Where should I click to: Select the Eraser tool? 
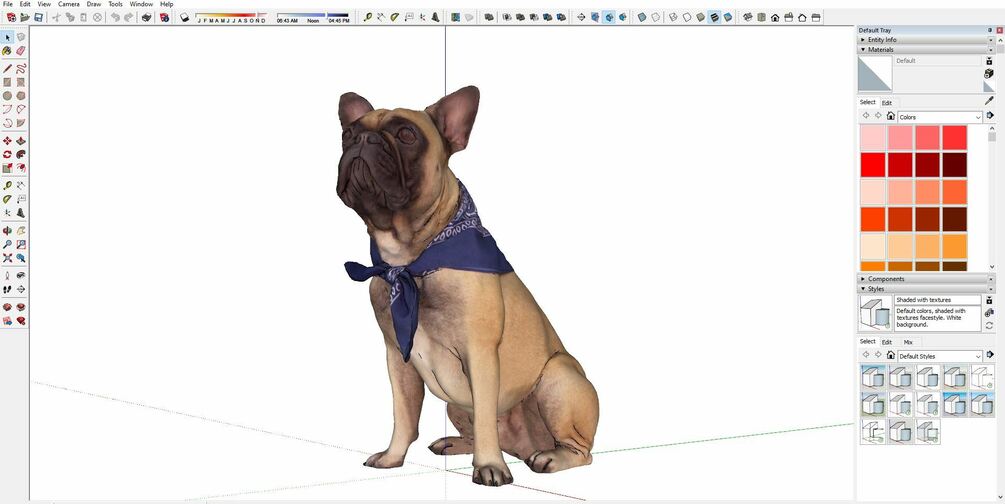pos(21,51)
